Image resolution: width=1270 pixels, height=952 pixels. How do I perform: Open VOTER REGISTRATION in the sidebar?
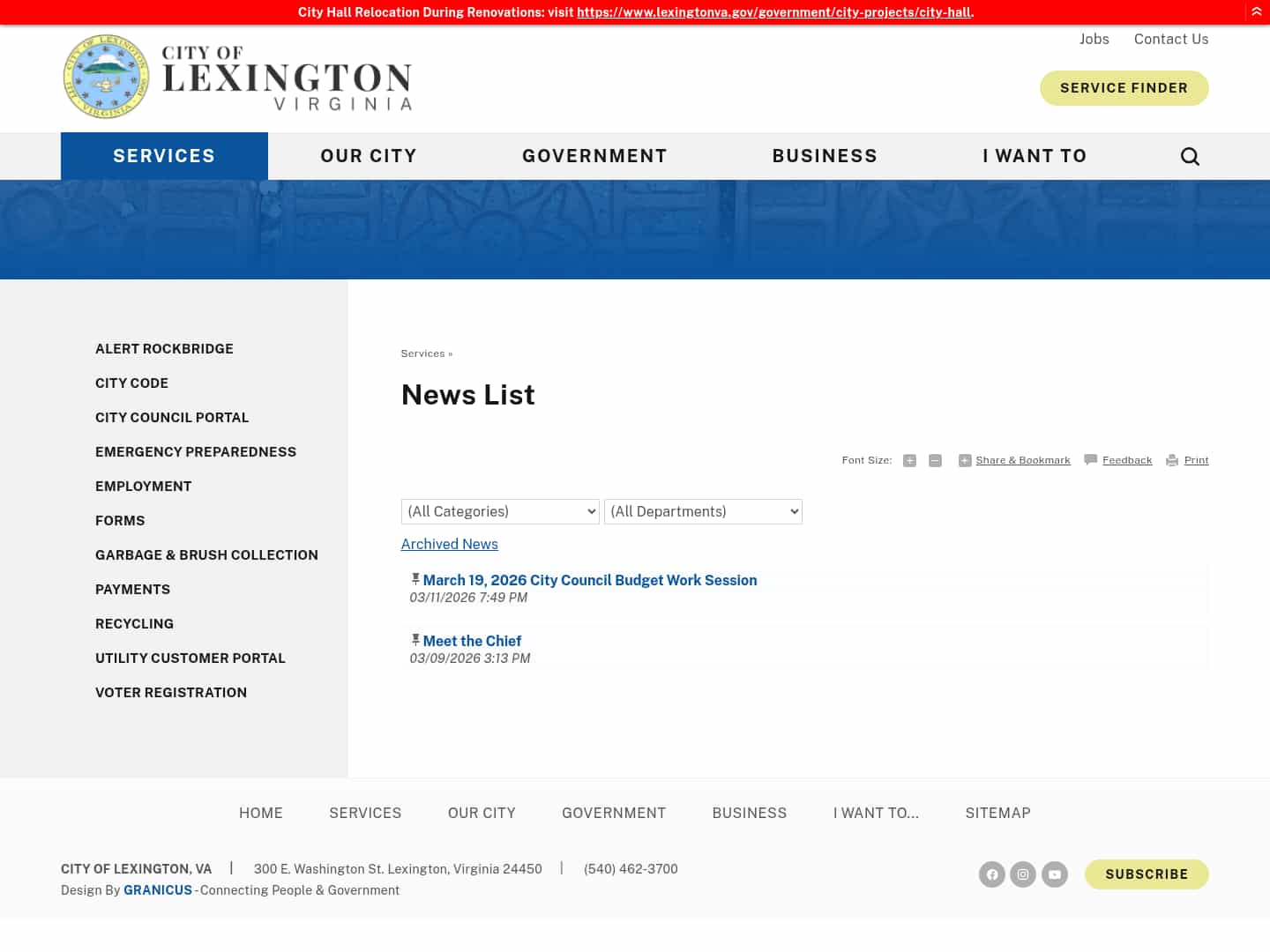[x=170, y=692]
